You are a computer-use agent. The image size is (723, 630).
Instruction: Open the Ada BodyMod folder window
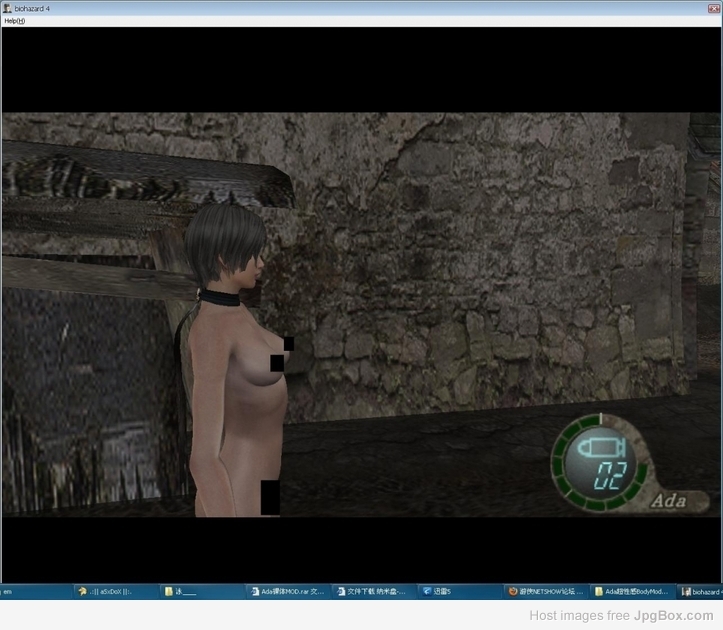click(633, 591)
